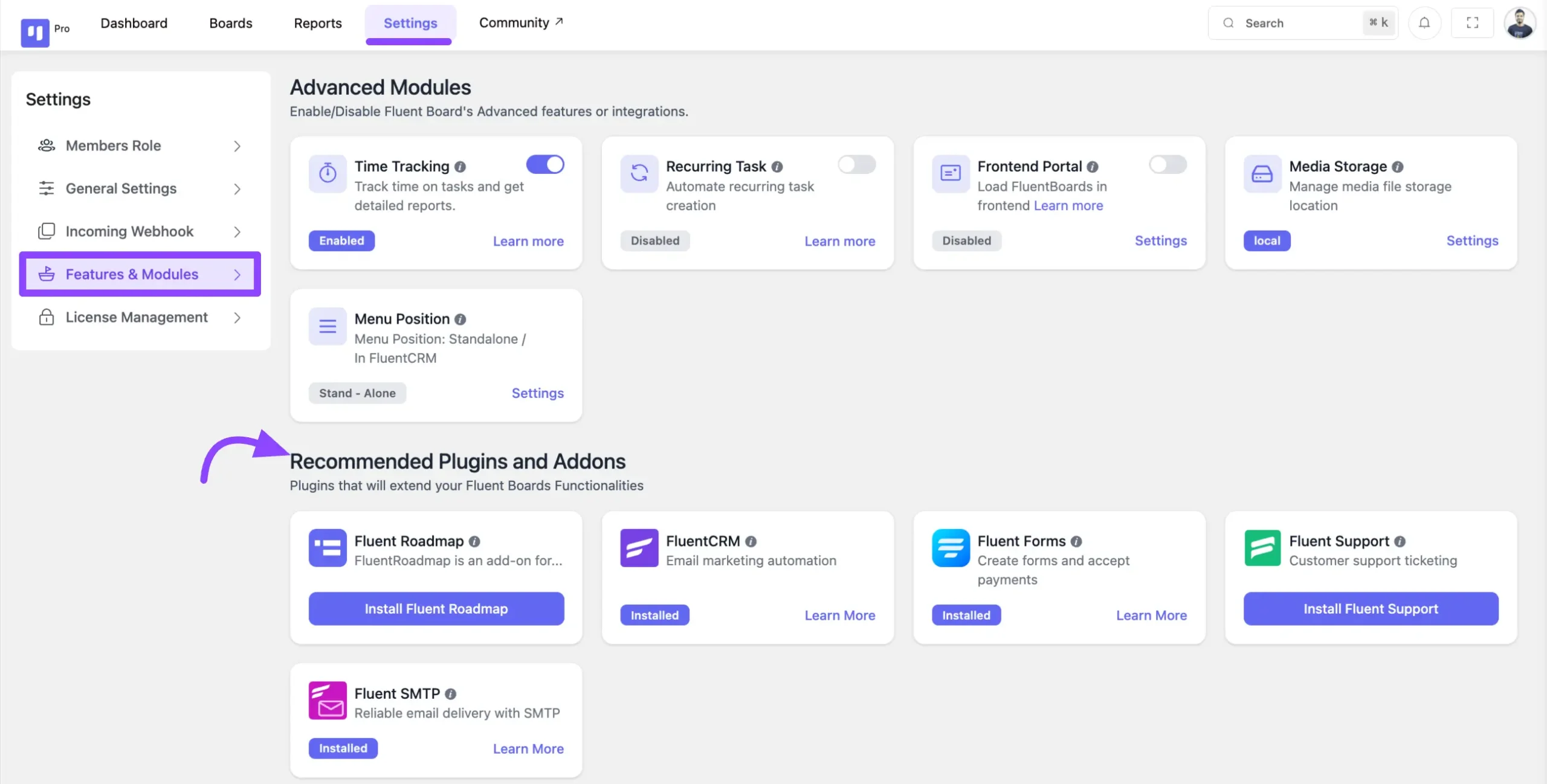Show info tooltip for Frontend Portal

coord(1093,167)
